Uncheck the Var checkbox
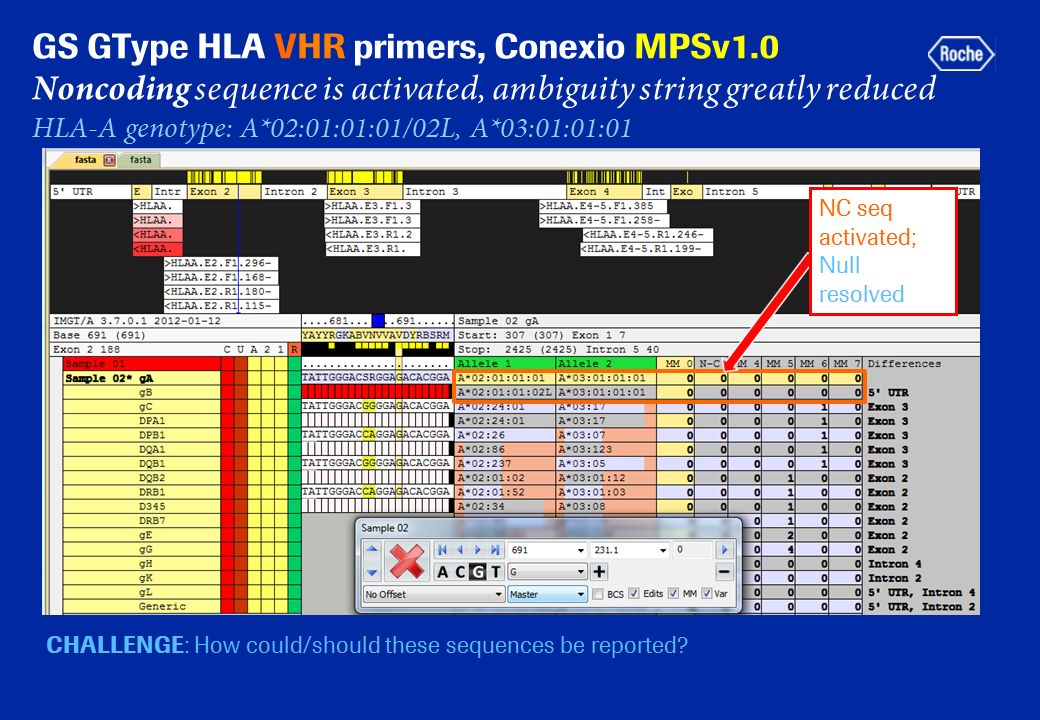Viewport: 1040px width, 720px height. point(707,593)
